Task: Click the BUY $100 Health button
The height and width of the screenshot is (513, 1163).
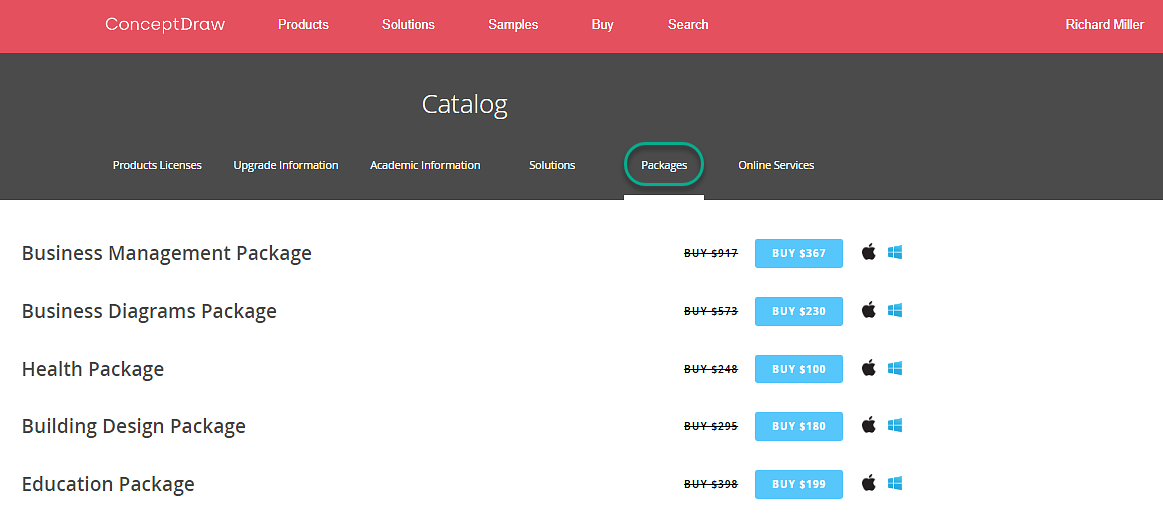Action: tap(798, 369)
